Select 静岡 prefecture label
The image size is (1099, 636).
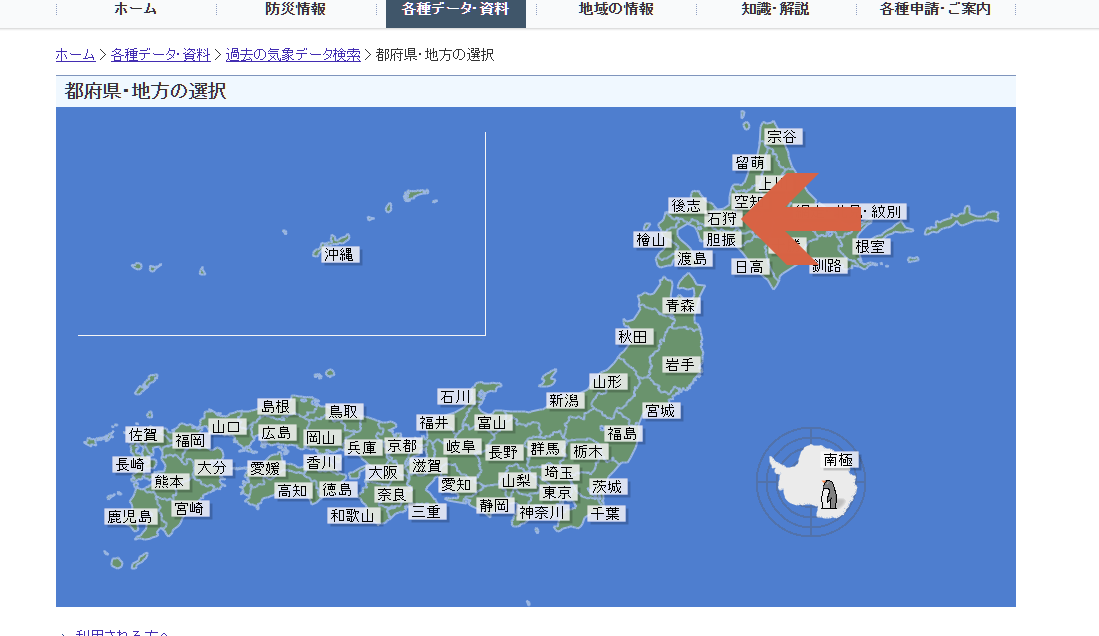[x=494, y=506]
